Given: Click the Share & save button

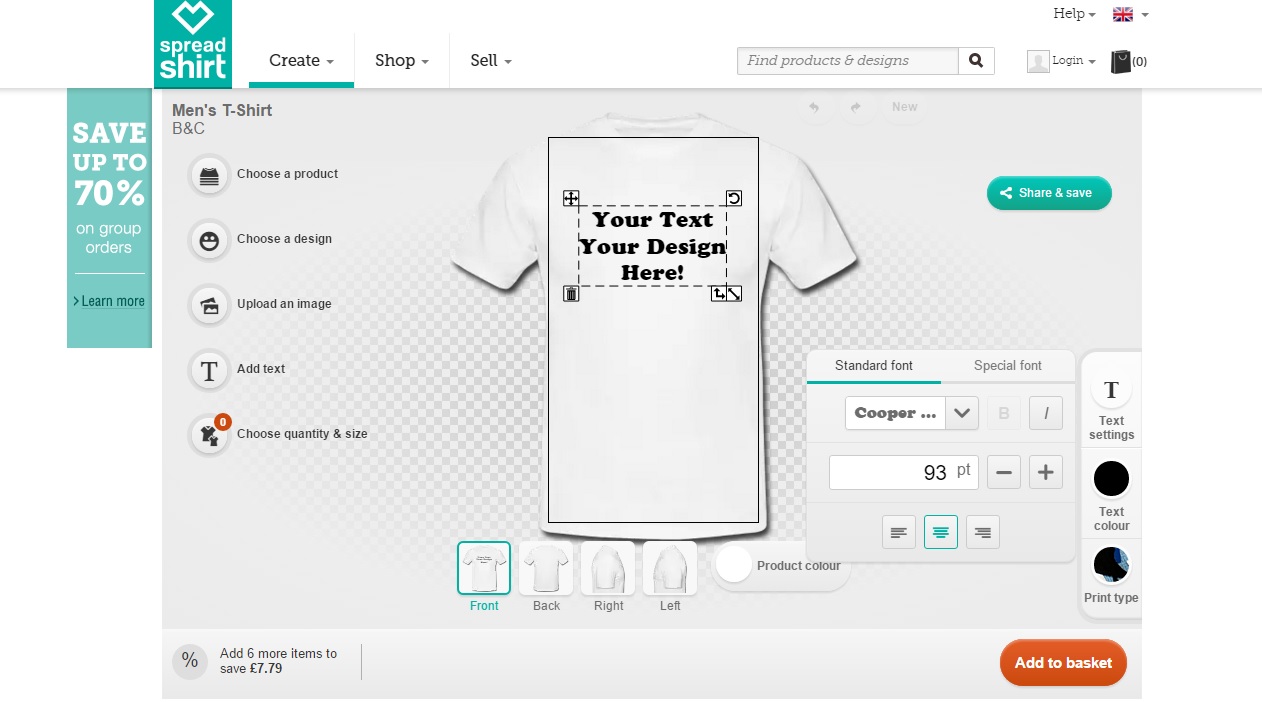Looking at the screenshot, I should coord(1049,193).
